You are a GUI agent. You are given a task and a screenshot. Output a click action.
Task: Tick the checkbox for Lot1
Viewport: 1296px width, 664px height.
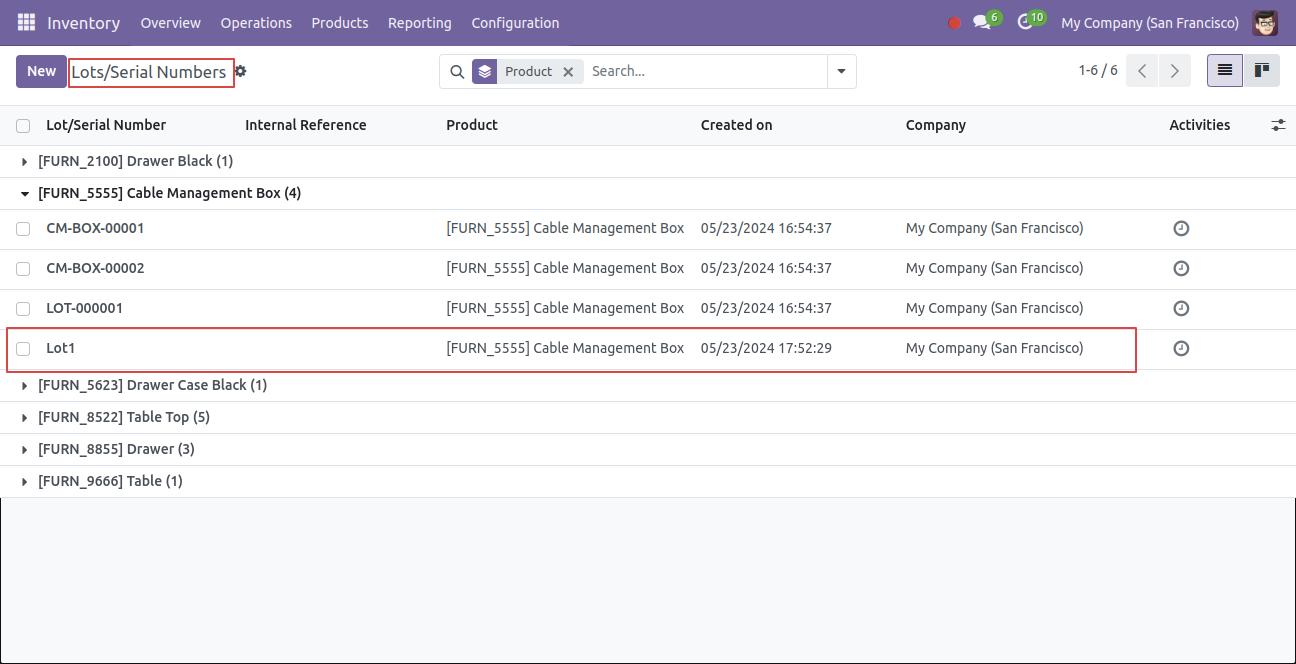[23, 349]
